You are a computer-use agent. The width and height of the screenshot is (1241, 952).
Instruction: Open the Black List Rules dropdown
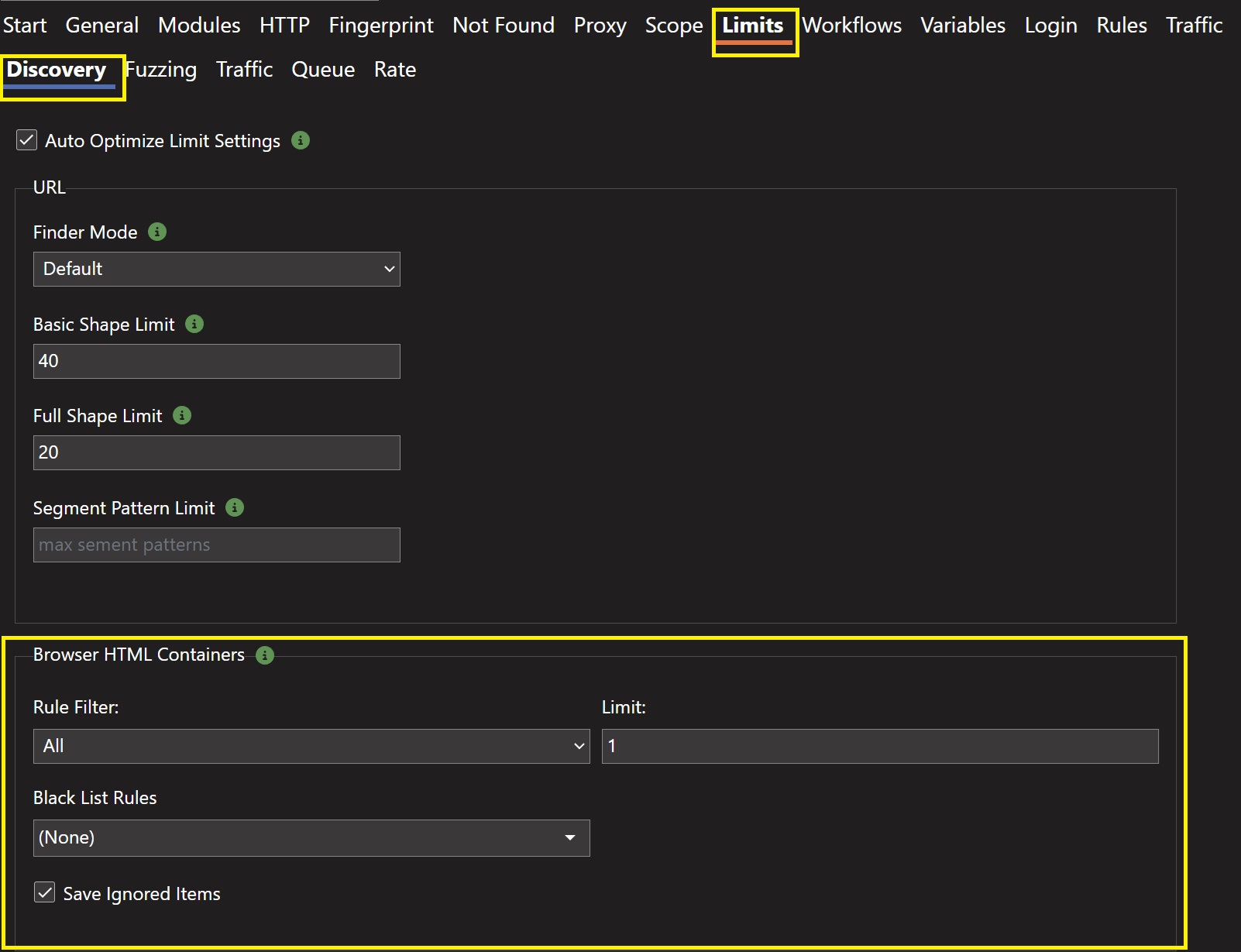pos(311,837)
